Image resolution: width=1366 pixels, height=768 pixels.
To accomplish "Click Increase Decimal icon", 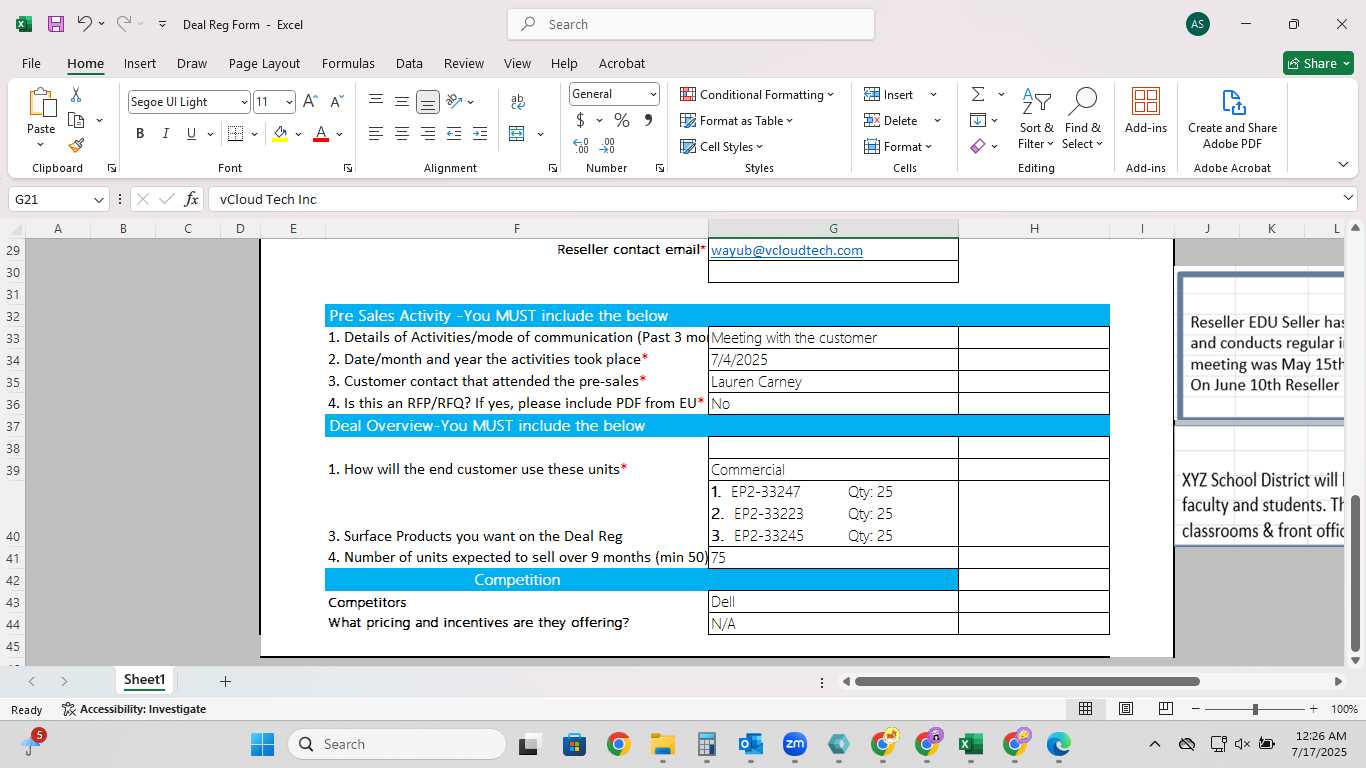I will point(581,145).
